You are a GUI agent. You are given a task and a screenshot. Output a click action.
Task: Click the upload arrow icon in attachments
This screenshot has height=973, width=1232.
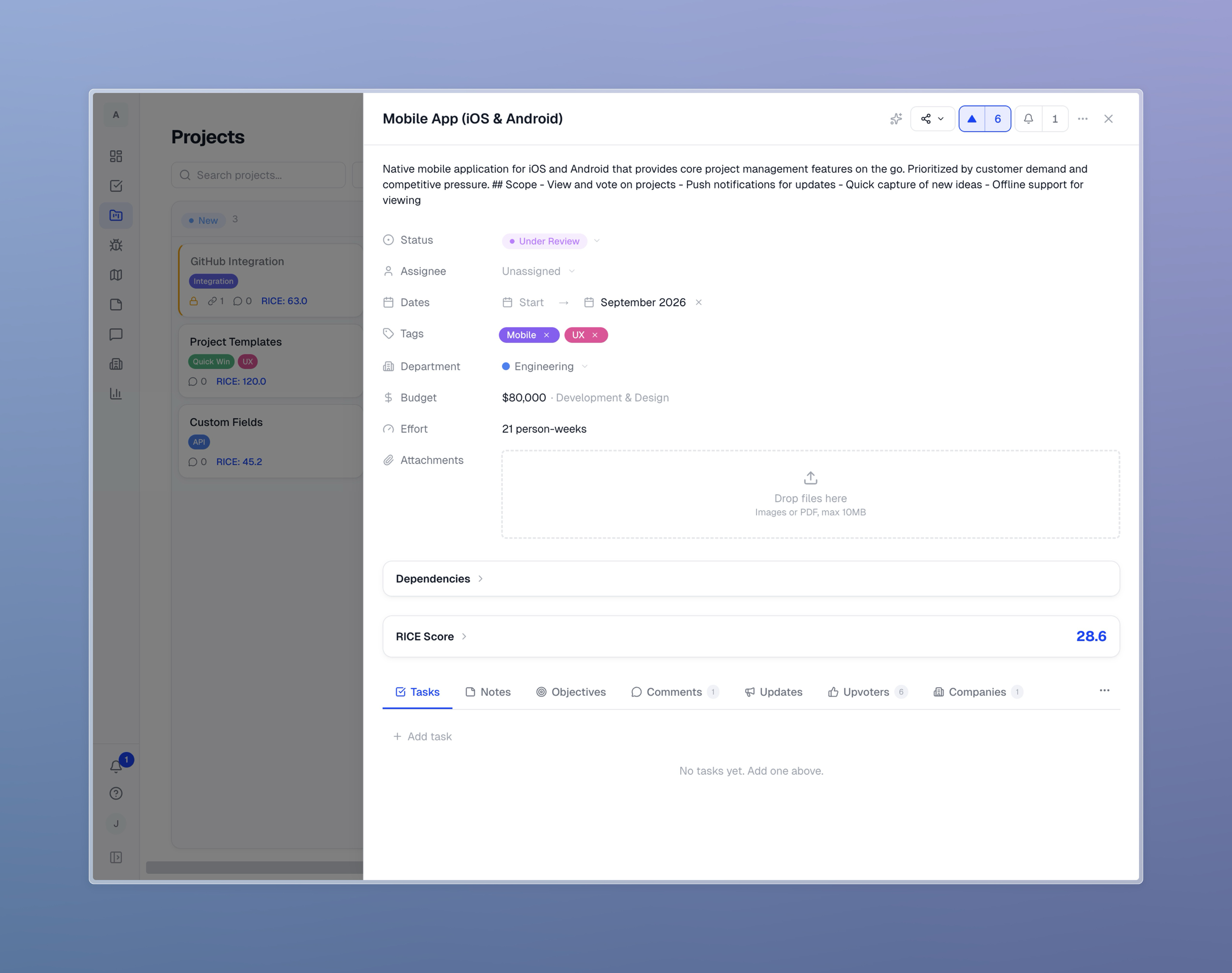(810, 477)
